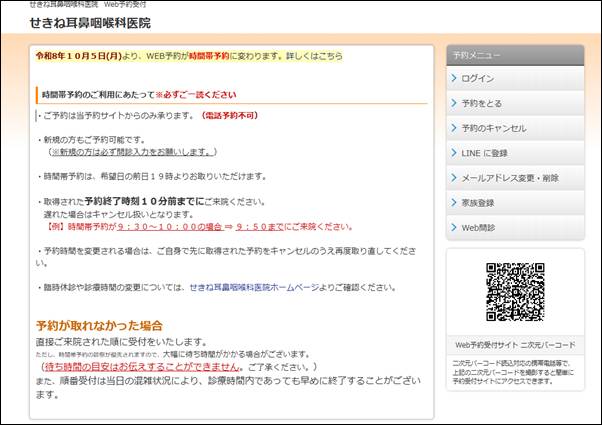Follow the 詳しくはこちら link in the notice
Screen dimensions: 602x425
(x=314, y=56)
